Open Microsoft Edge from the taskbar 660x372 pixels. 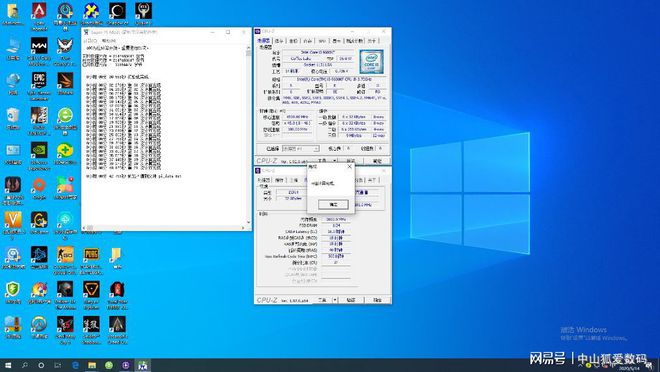tap(75, 365)
